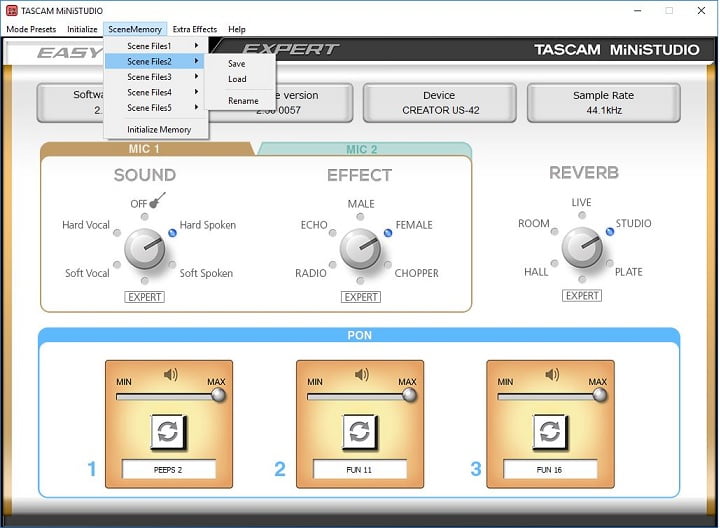Select the HALL reverb dot
Image resolution: width=720 pixels, height=528 pixels.
point(555,263)
